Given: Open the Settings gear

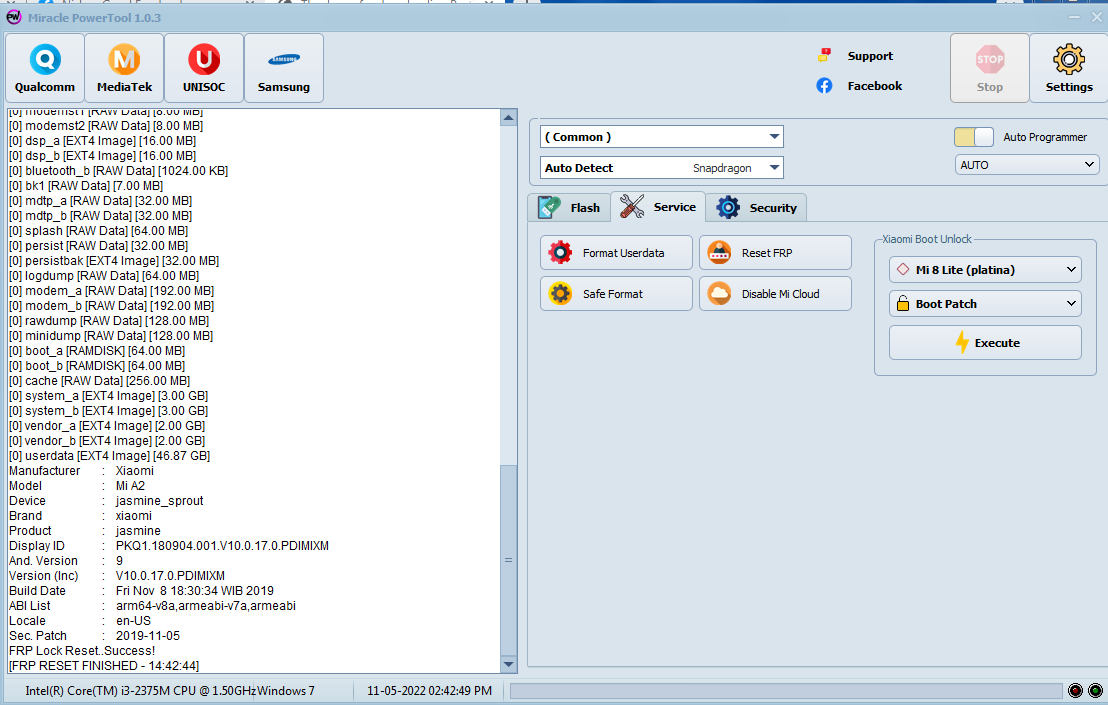Looking at the screenshot, I should coord(1068,68).
